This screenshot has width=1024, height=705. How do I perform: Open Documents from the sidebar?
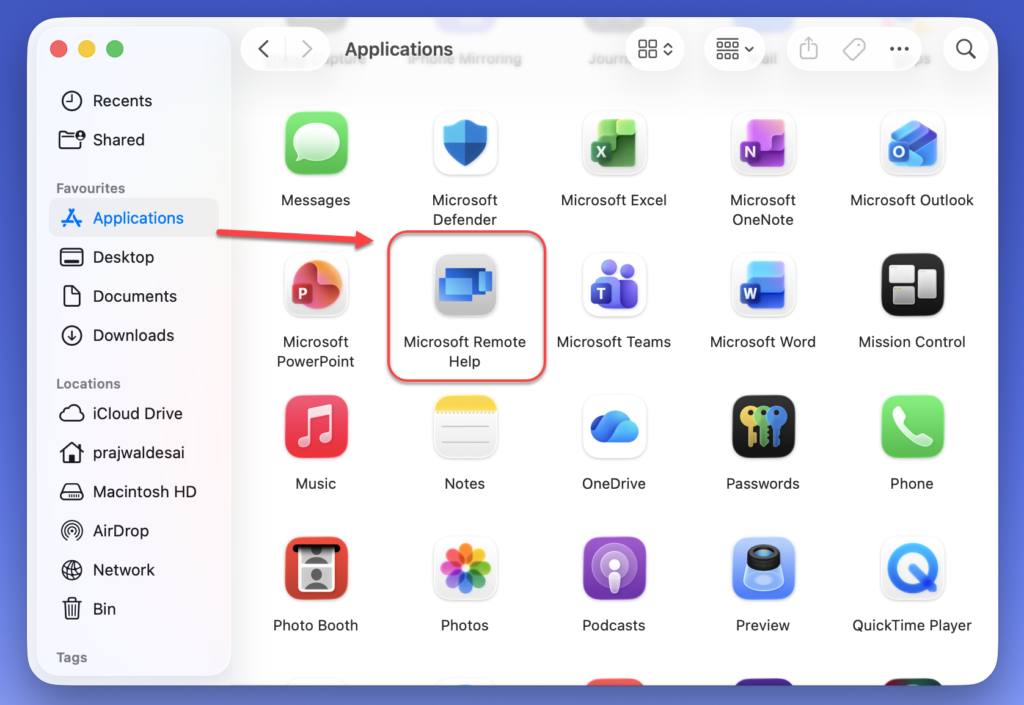134,296
